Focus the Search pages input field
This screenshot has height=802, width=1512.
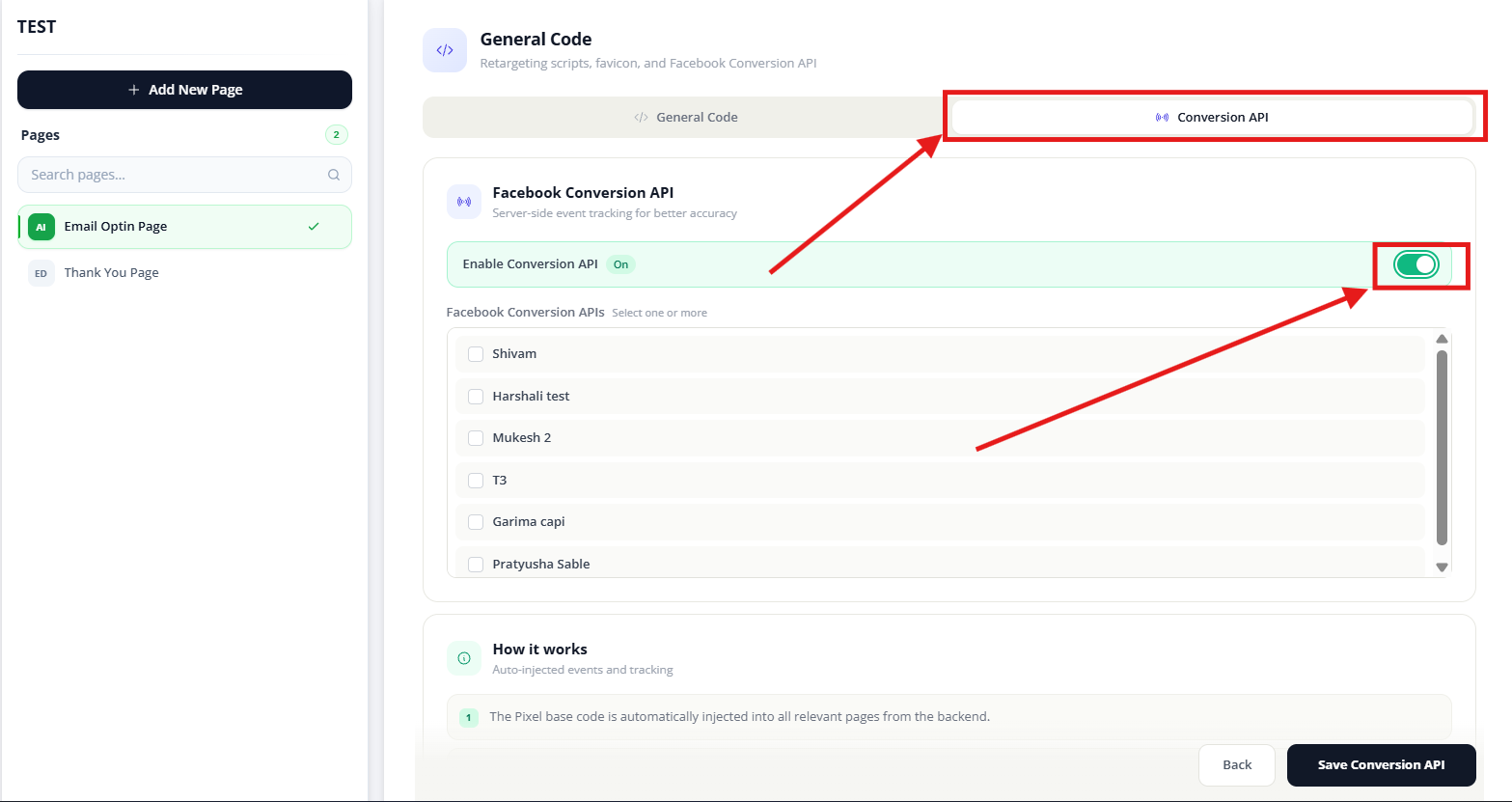pos(184,175)
